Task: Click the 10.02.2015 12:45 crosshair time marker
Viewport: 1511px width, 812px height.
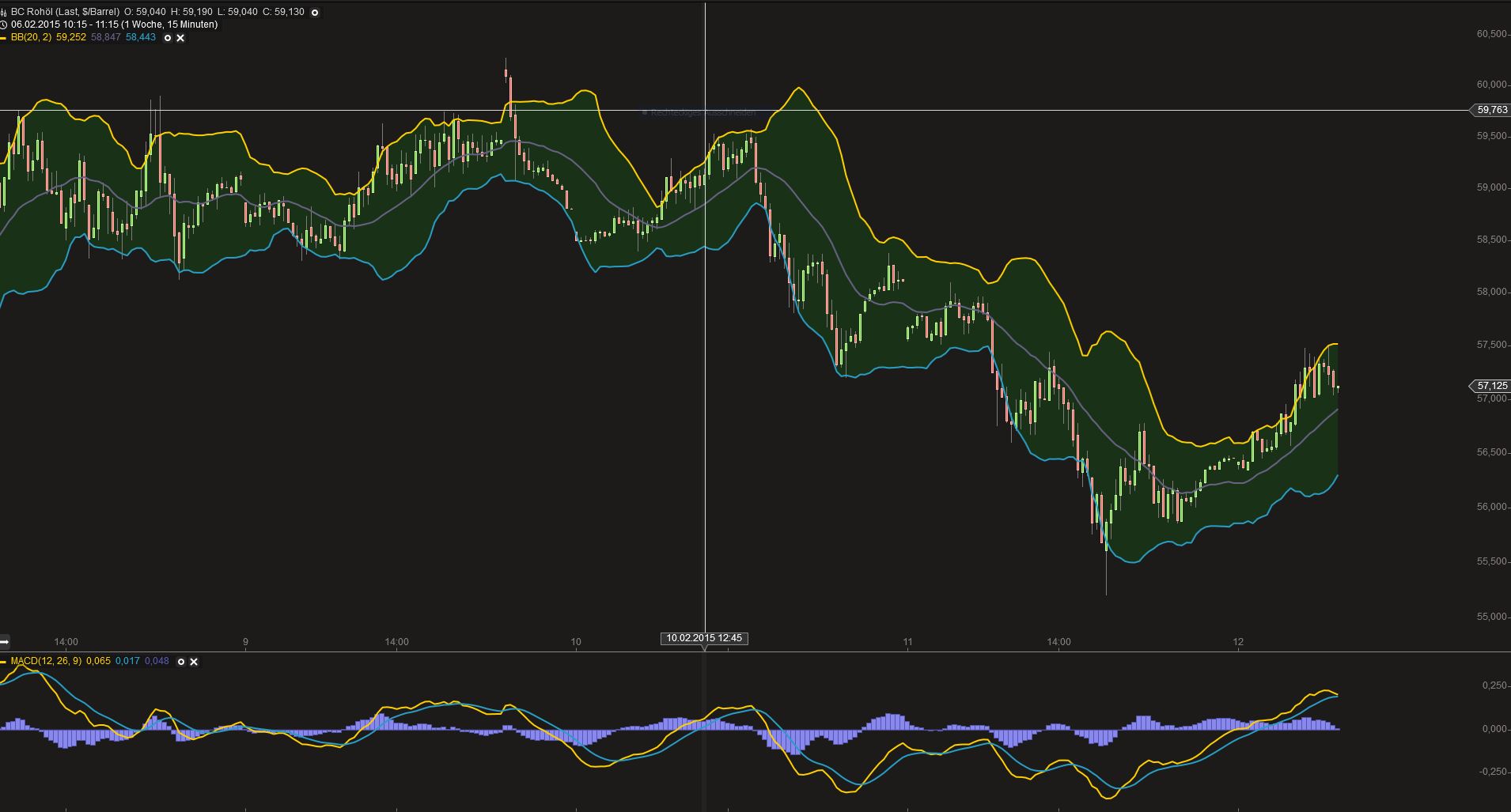Action: pos(704,637)
